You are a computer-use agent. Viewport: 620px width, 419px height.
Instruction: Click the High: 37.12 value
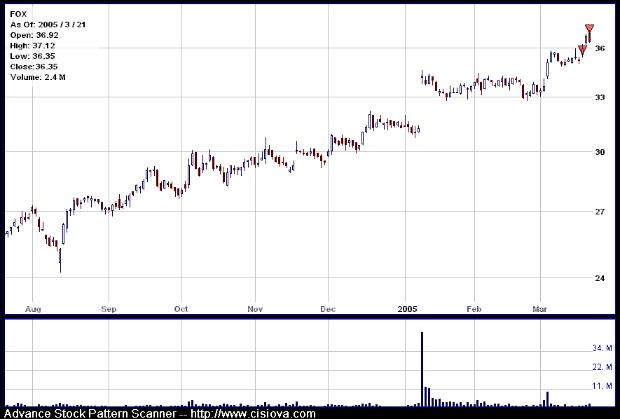click(x=32, y=46)
